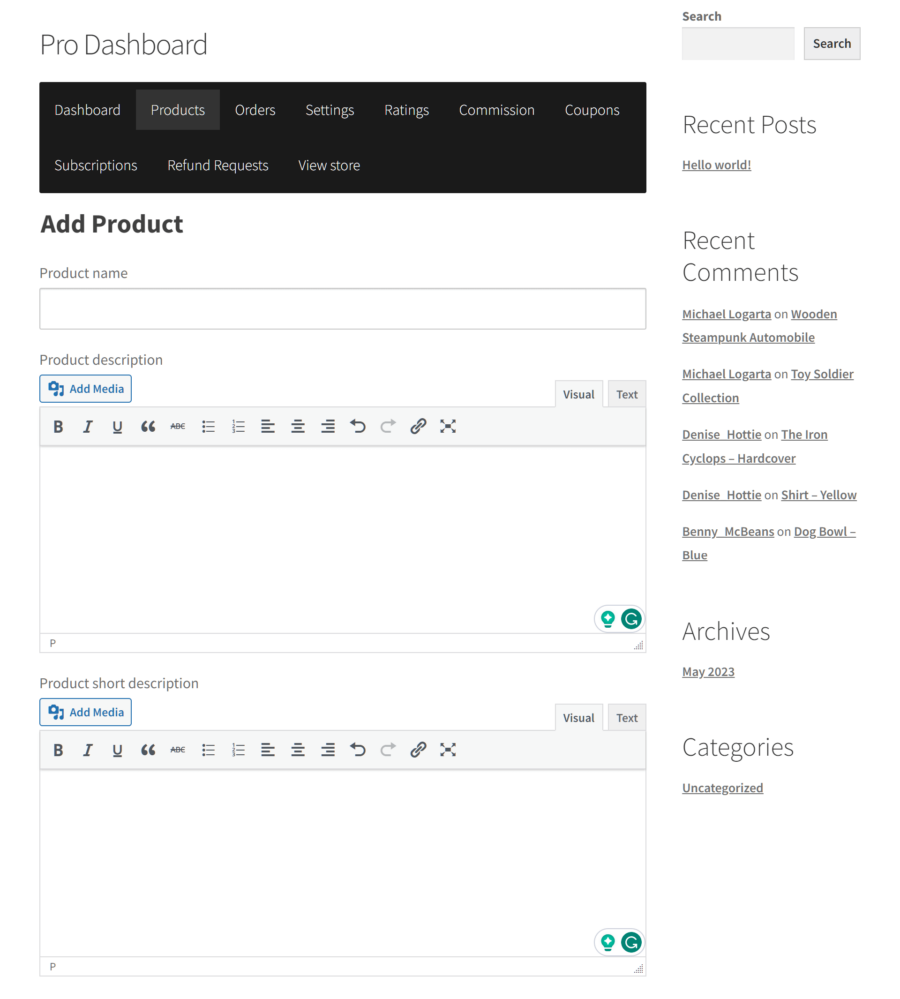Apply strikethrough in the short description editor
The height and width of the screenshot is (999, 900).
pyautogui.click(x=177, y=749)
